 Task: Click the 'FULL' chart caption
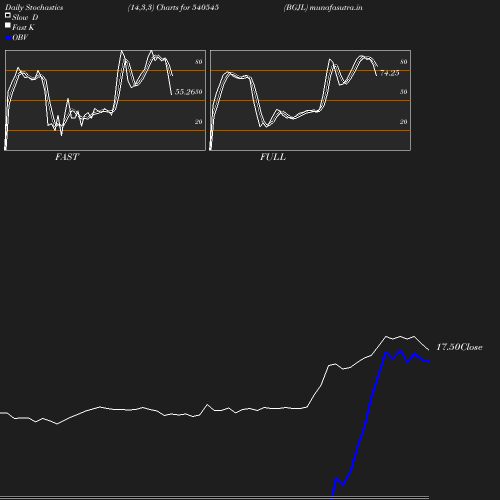coord(273,157)
